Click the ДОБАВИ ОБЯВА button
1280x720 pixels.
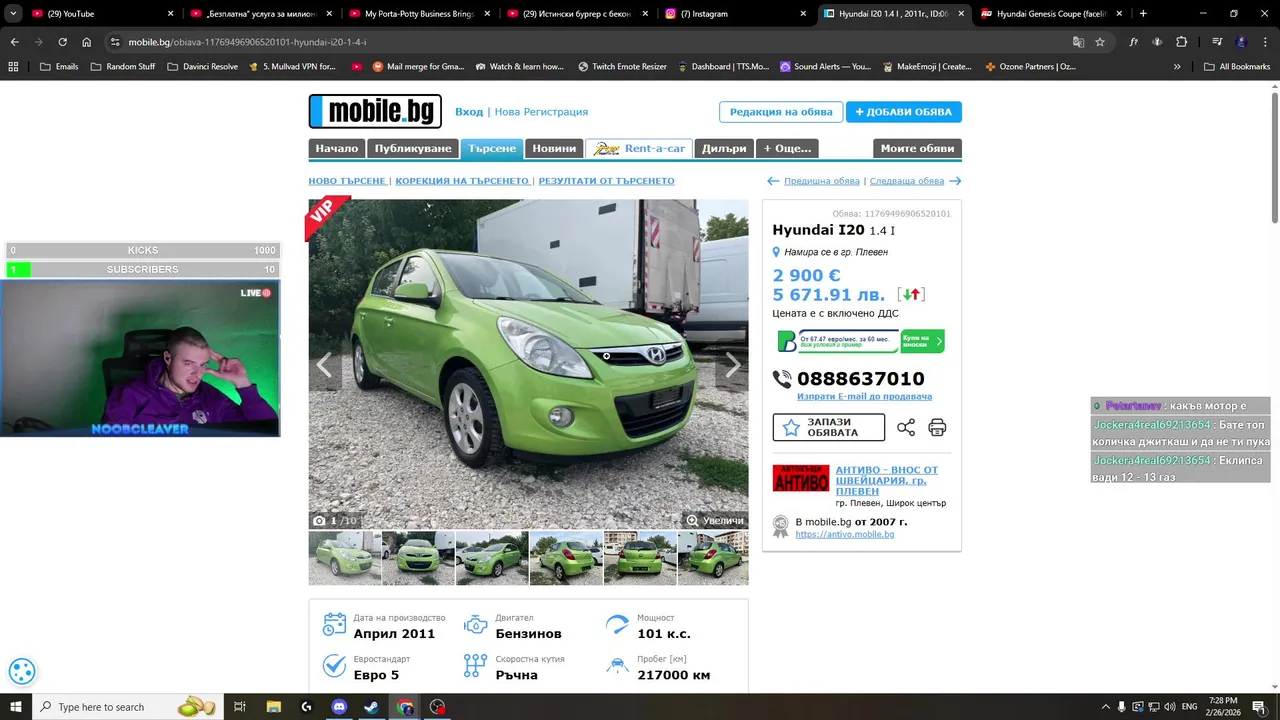[904, 112]
